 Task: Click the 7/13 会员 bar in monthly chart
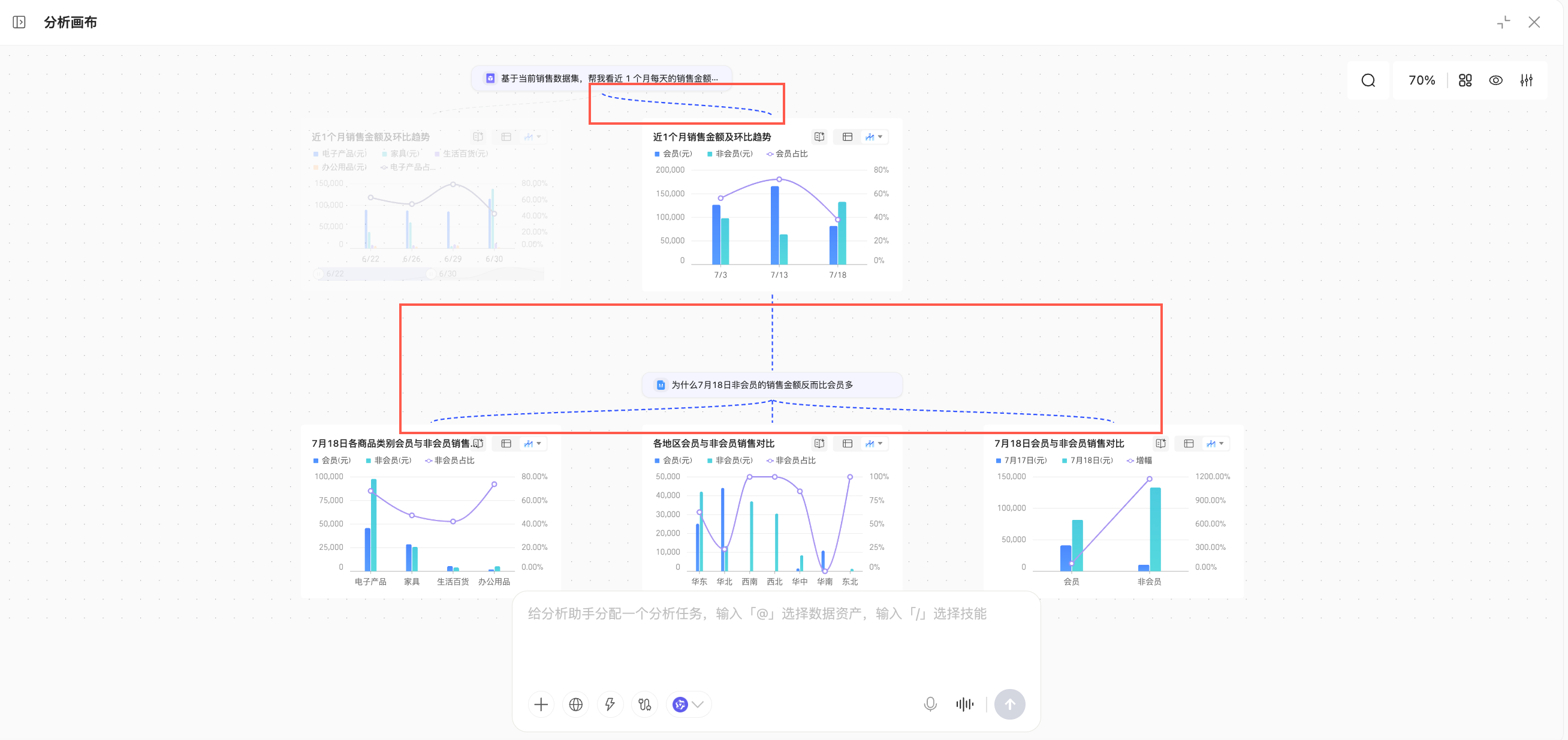774,225
